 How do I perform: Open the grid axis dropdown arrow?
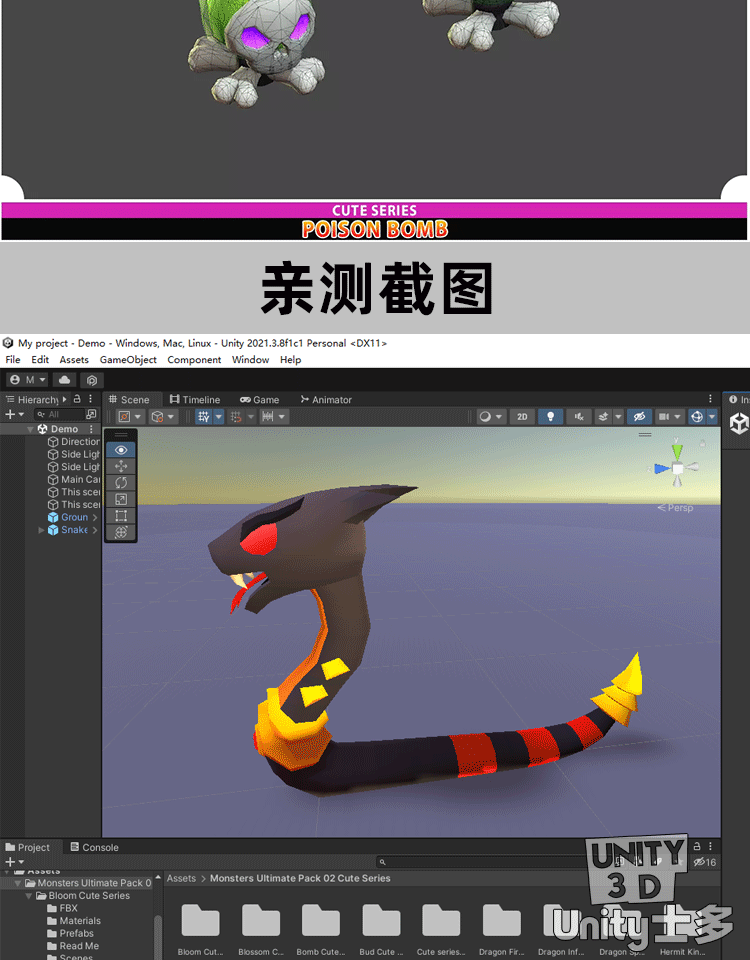click(219, 417)
